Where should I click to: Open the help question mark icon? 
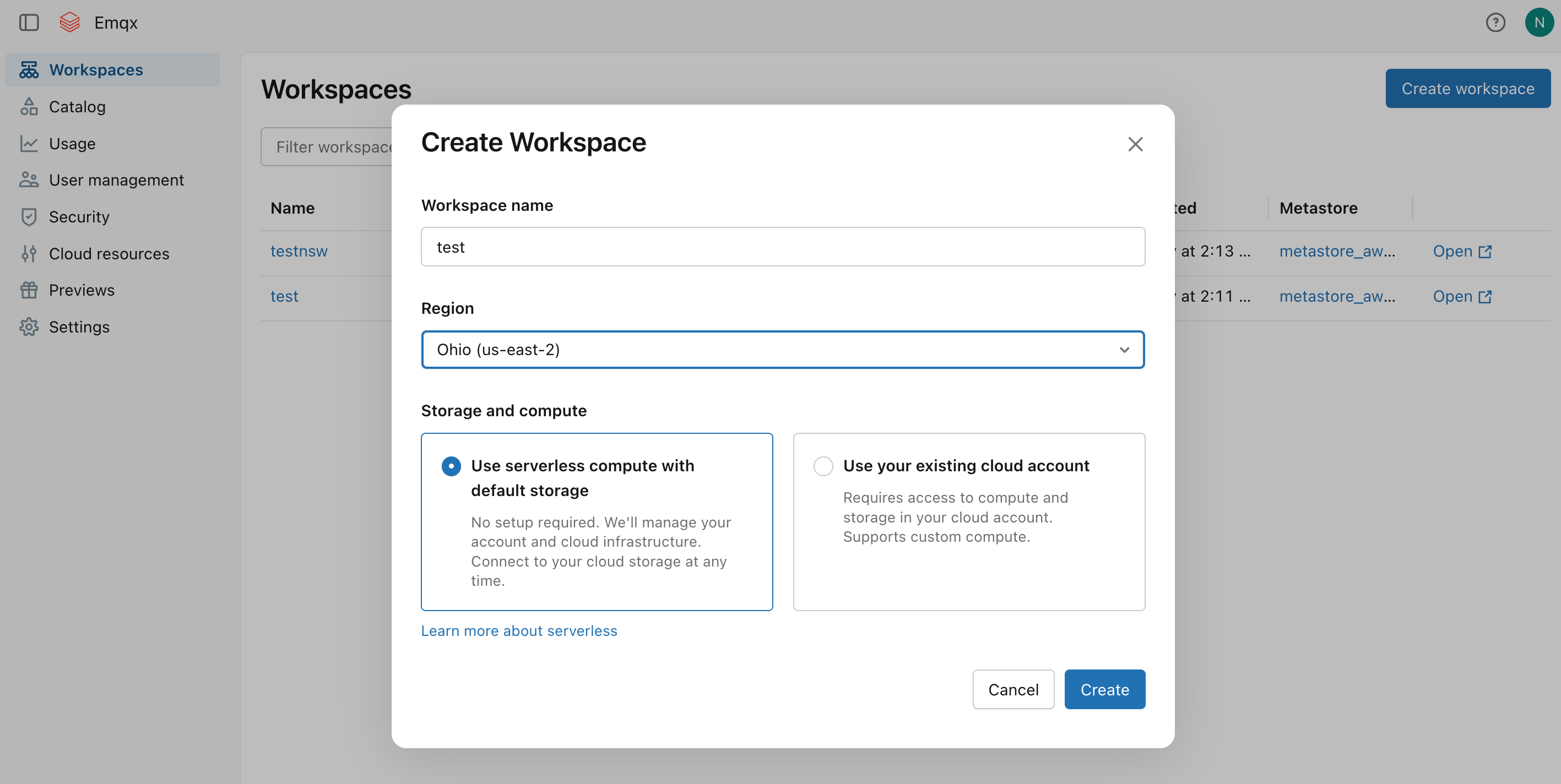[x=1496, y=23]
